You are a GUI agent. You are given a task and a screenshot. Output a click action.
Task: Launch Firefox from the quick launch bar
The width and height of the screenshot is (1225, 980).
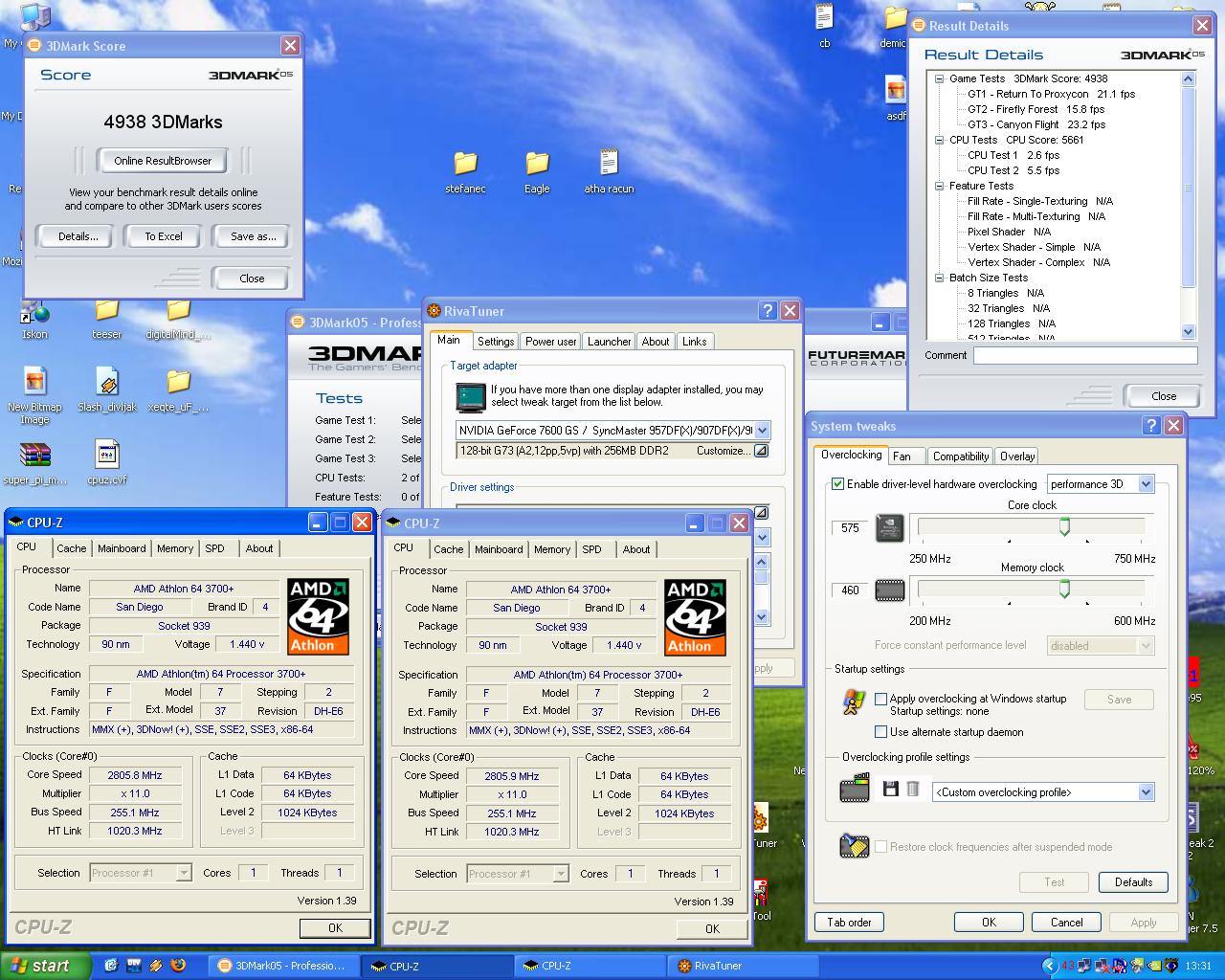(178, 966)
